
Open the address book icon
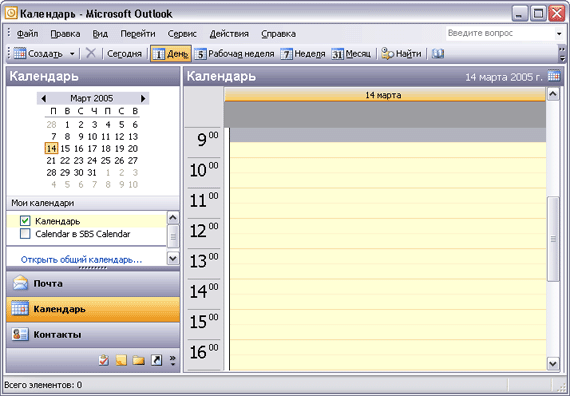point(438,54)
